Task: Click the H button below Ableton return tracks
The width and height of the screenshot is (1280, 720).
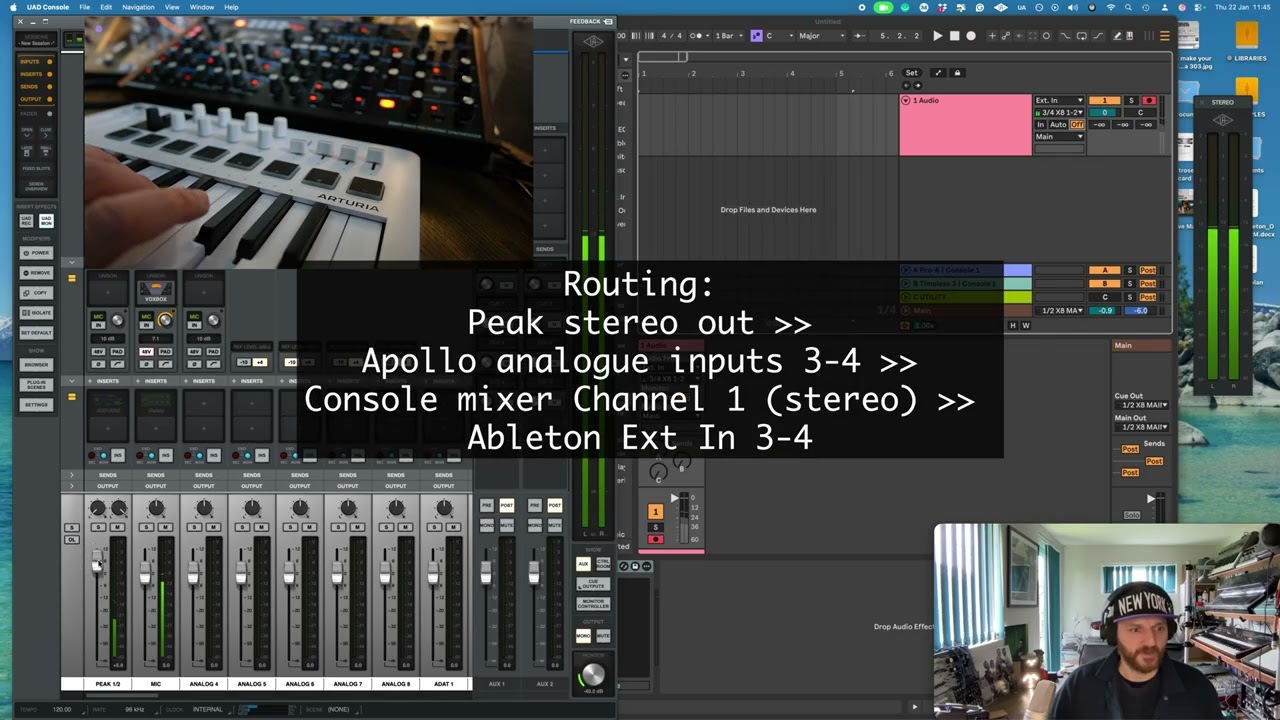Action: click(1013, 326)
